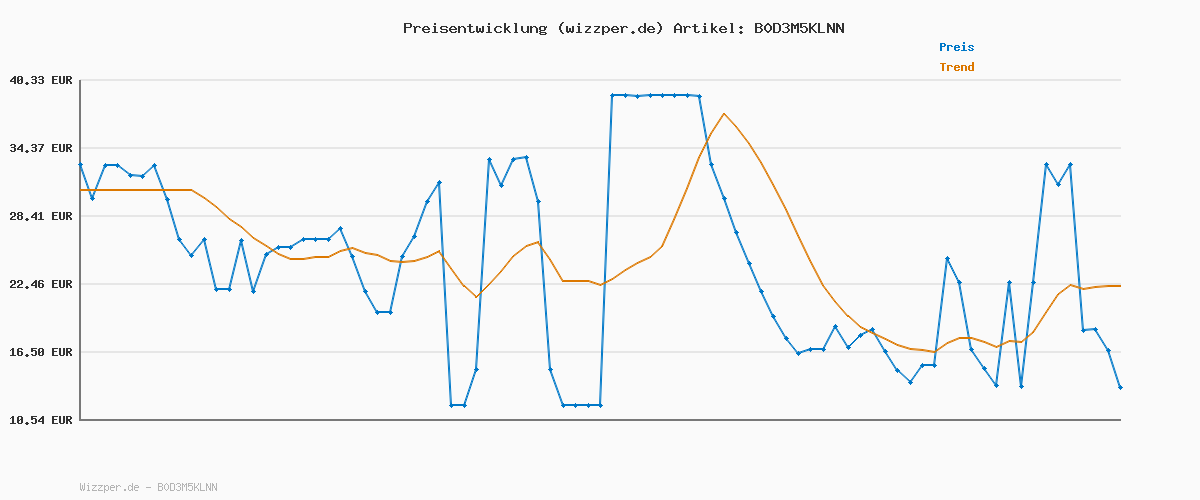Click the 28.41 EUR axis label
Screen dimensions: 1200x500
(x=40, y=216)
